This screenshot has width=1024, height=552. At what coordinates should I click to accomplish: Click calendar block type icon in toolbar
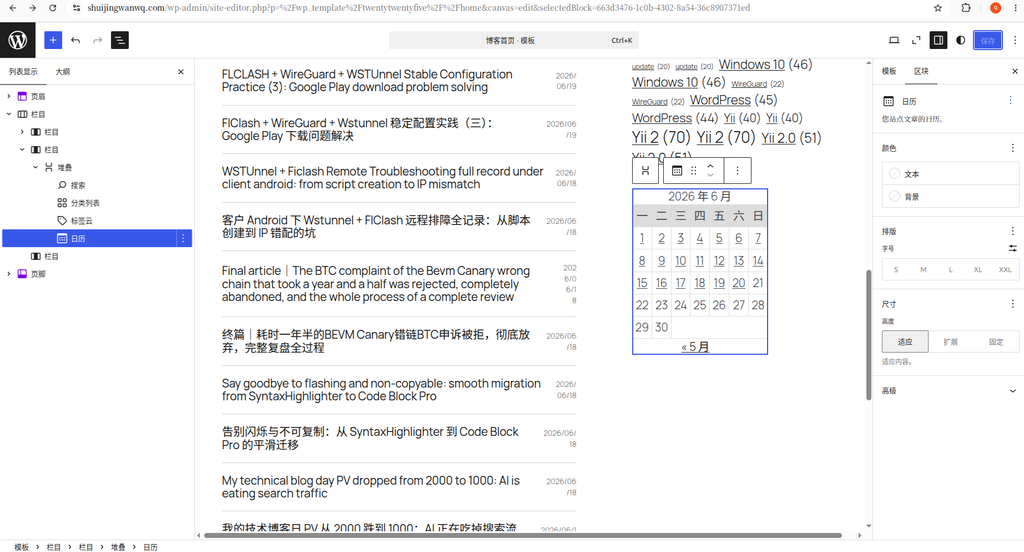click(677, 170)
